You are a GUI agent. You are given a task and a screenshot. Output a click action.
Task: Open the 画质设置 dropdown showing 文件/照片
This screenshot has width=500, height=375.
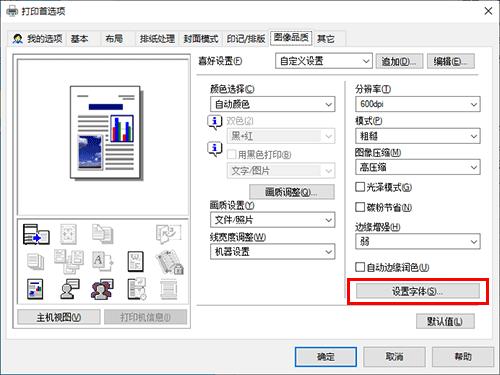tap(273, 220)
